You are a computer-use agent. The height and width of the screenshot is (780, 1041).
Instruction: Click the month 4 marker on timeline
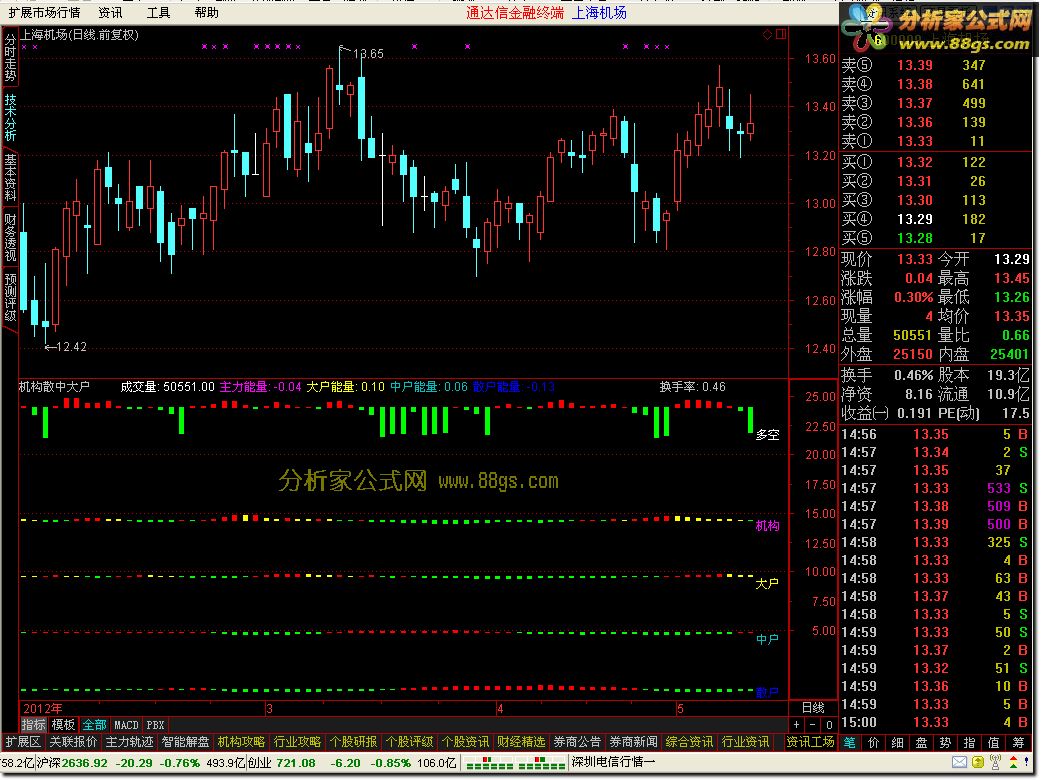point(500,708)
